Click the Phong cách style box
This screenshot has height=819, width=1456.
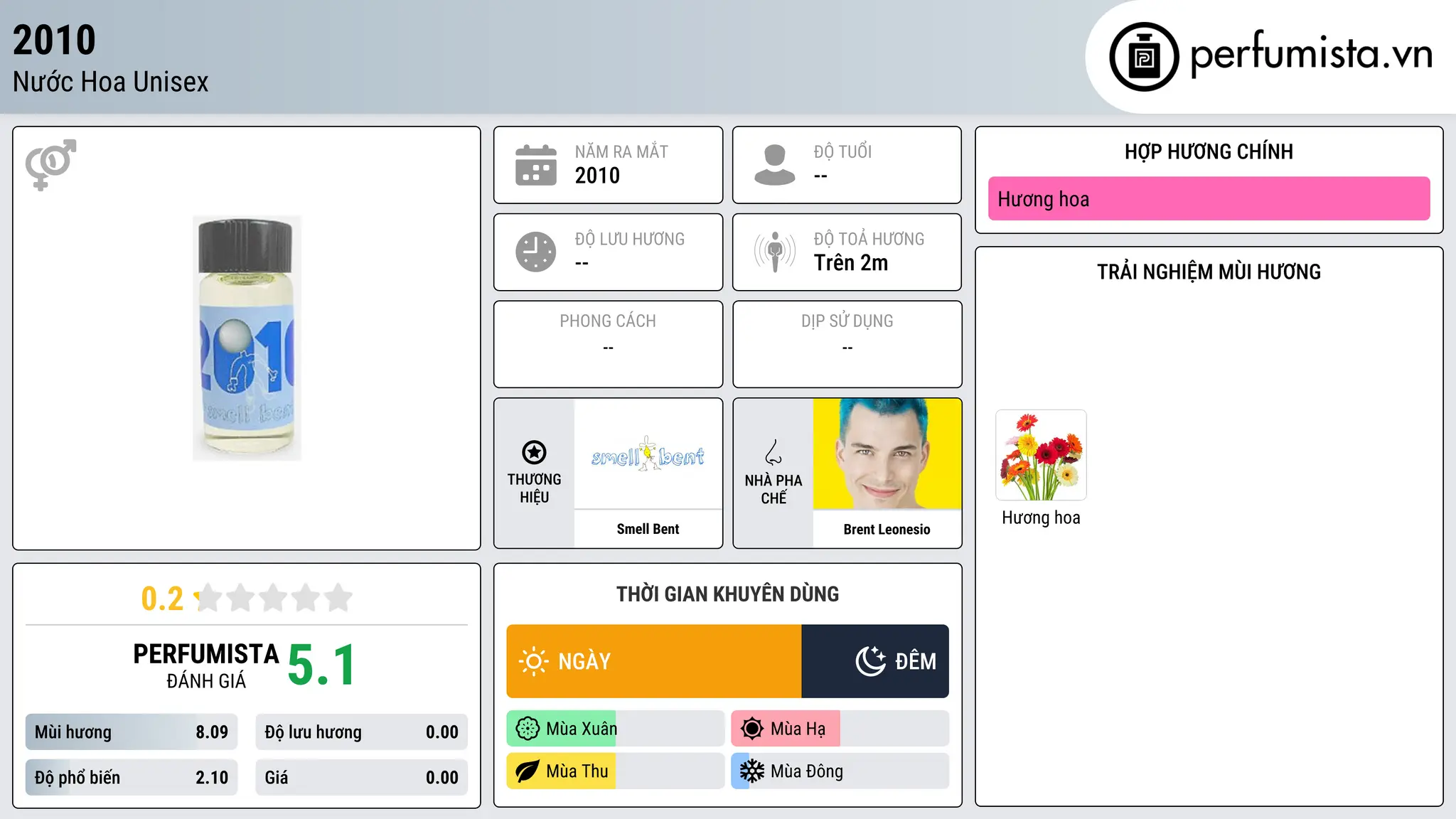click(x=608, y=344)
